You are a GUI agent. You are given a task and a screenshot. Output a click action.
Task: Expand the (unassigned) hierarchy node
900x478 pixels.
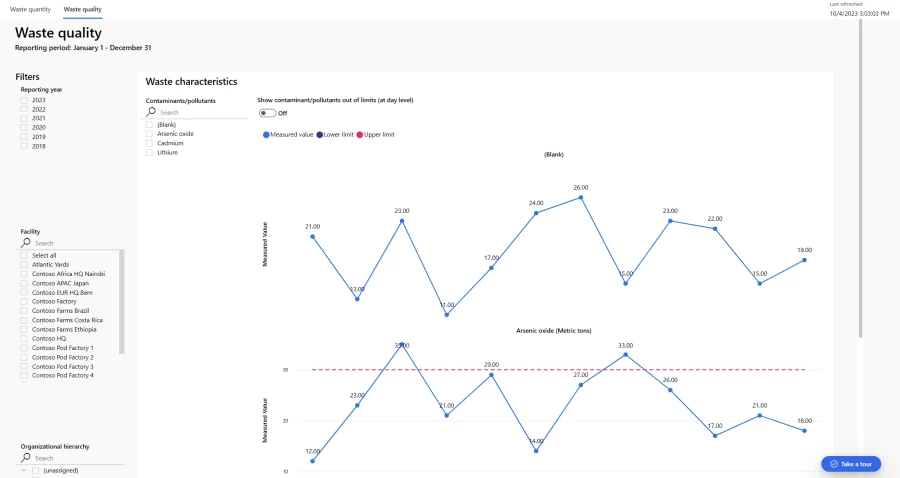[x=25, y=470]
